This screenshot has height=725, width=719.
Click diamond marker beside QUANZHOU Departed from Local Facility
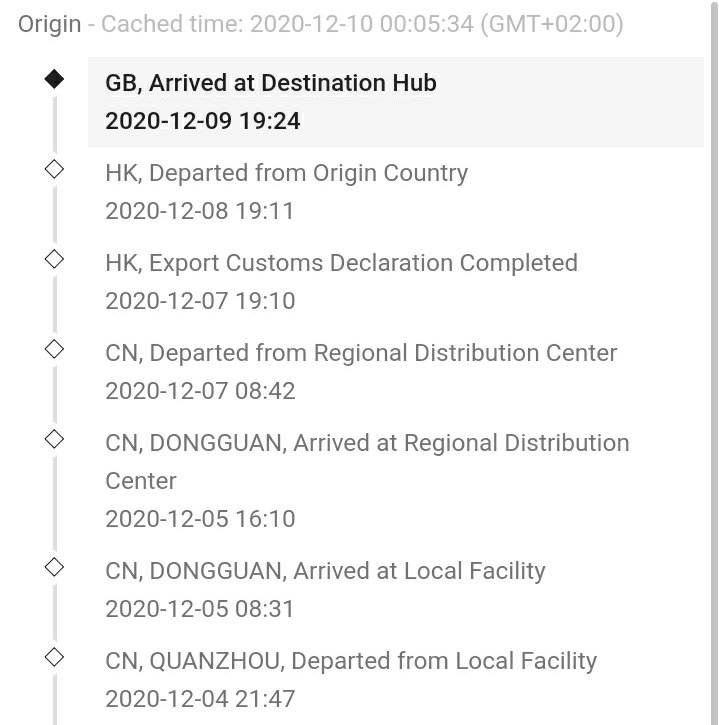coord(54,657)
